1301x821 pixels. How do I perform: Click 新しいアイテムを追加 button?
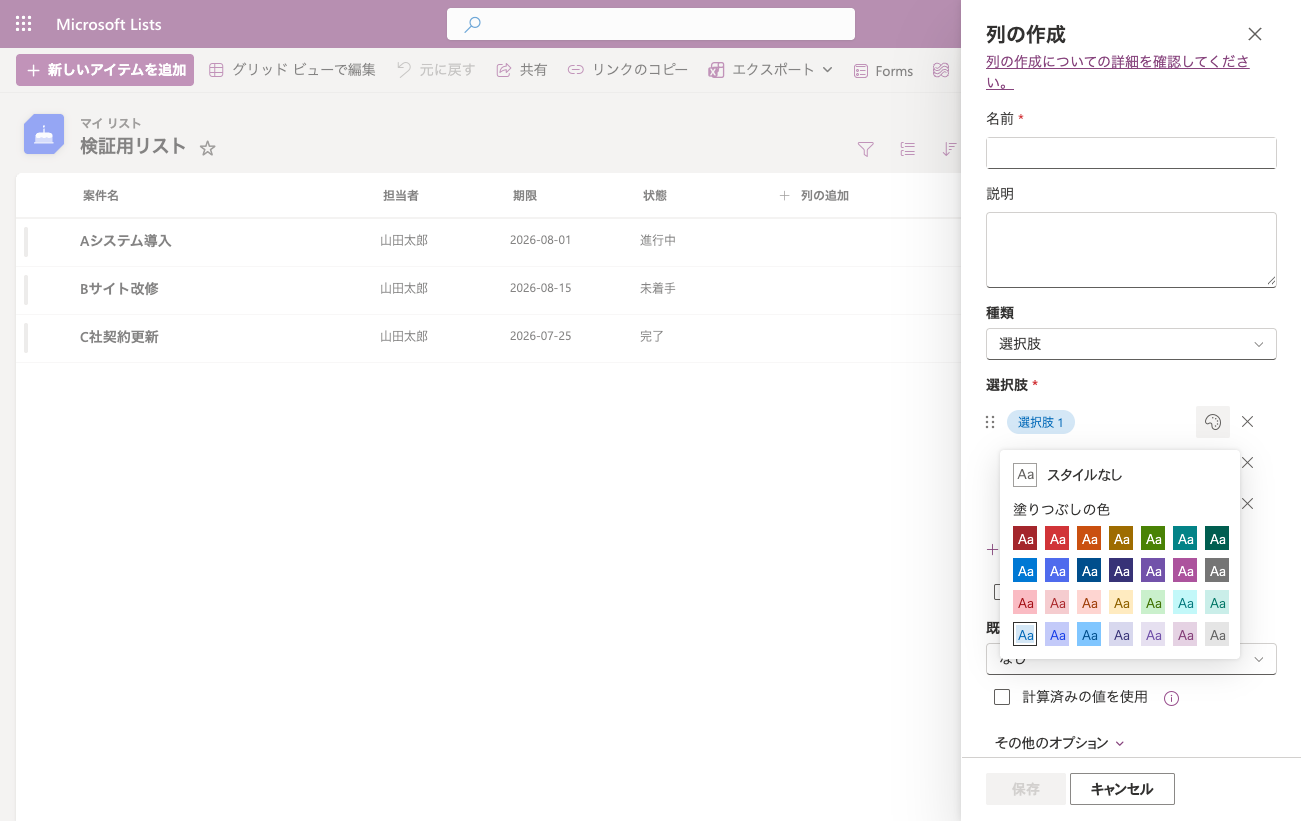[105, 70]
